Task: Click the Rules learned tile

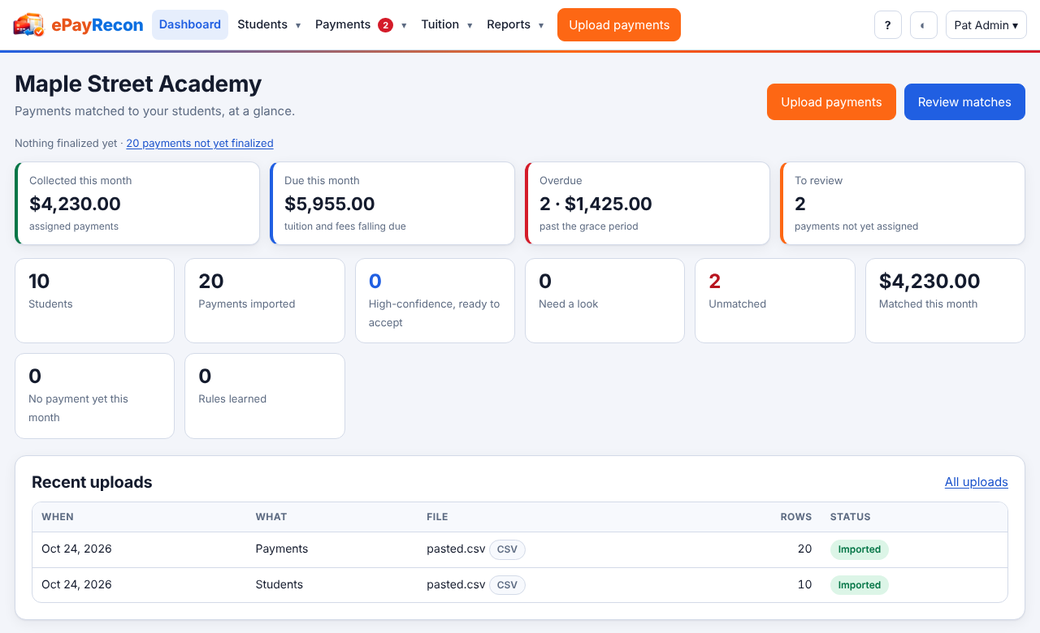Action: 265,396
